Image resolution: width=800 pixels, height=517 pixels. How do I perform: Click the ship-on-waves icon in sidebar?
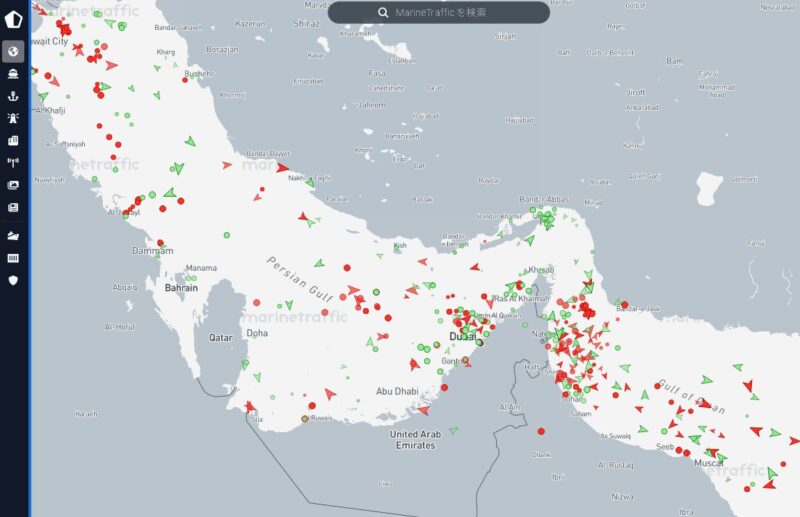14,236
